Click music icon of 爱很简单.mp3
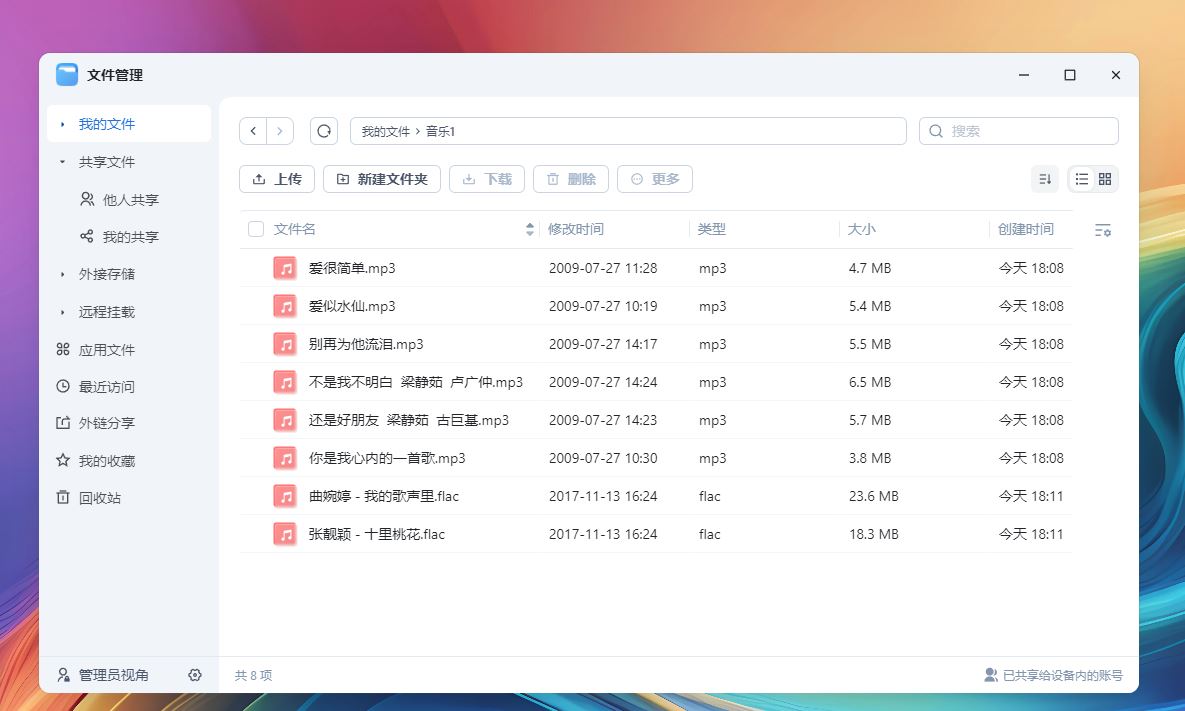The image size is (1185, 711). click(285, 268)
